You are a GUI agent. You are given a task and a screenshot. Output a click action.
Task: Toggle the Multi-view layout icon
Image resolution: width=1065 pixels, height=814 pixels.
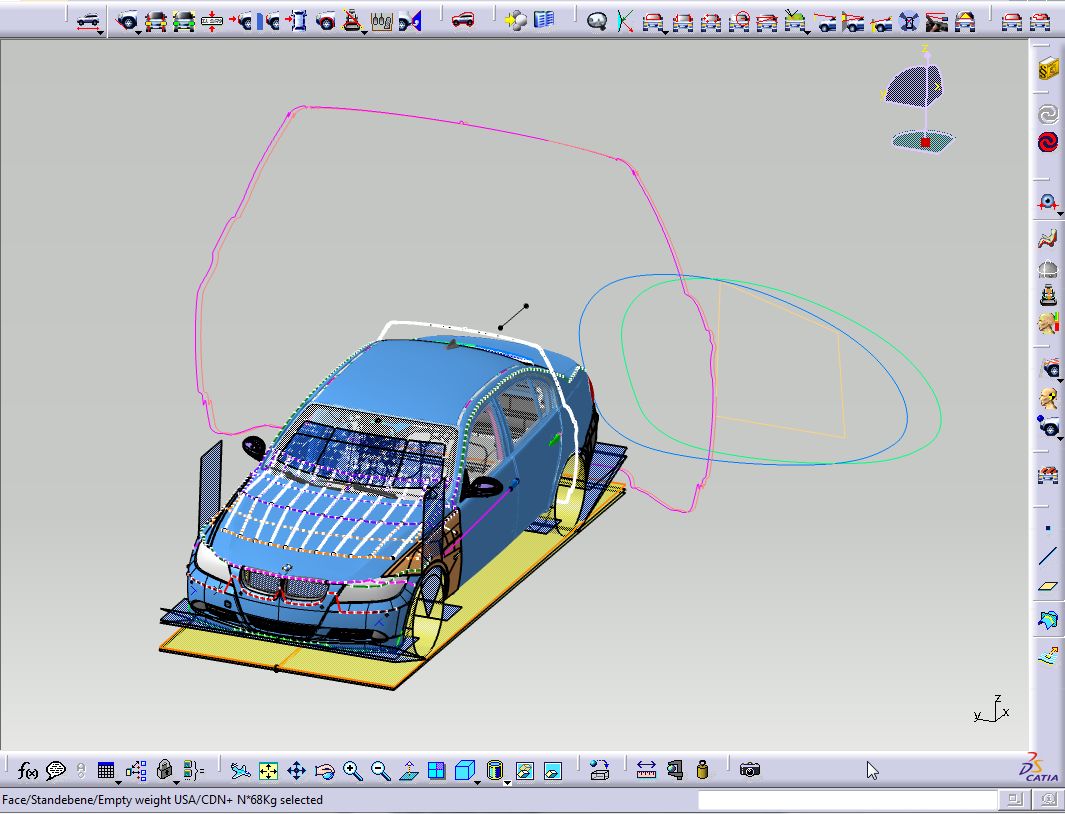tap(436, 770)
